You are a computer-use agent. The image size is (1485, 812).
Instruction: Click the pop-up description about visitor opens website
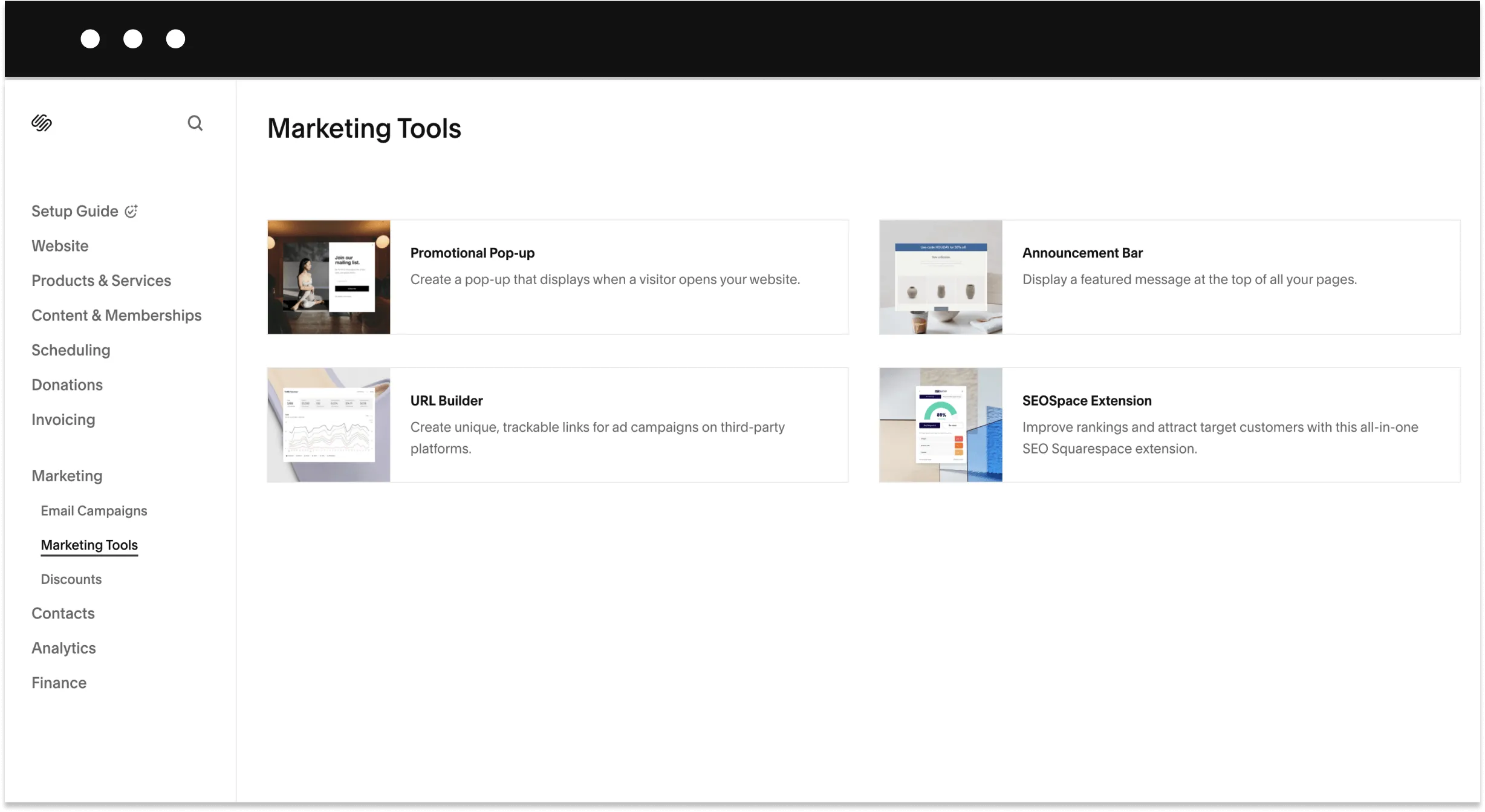[605, 279]
